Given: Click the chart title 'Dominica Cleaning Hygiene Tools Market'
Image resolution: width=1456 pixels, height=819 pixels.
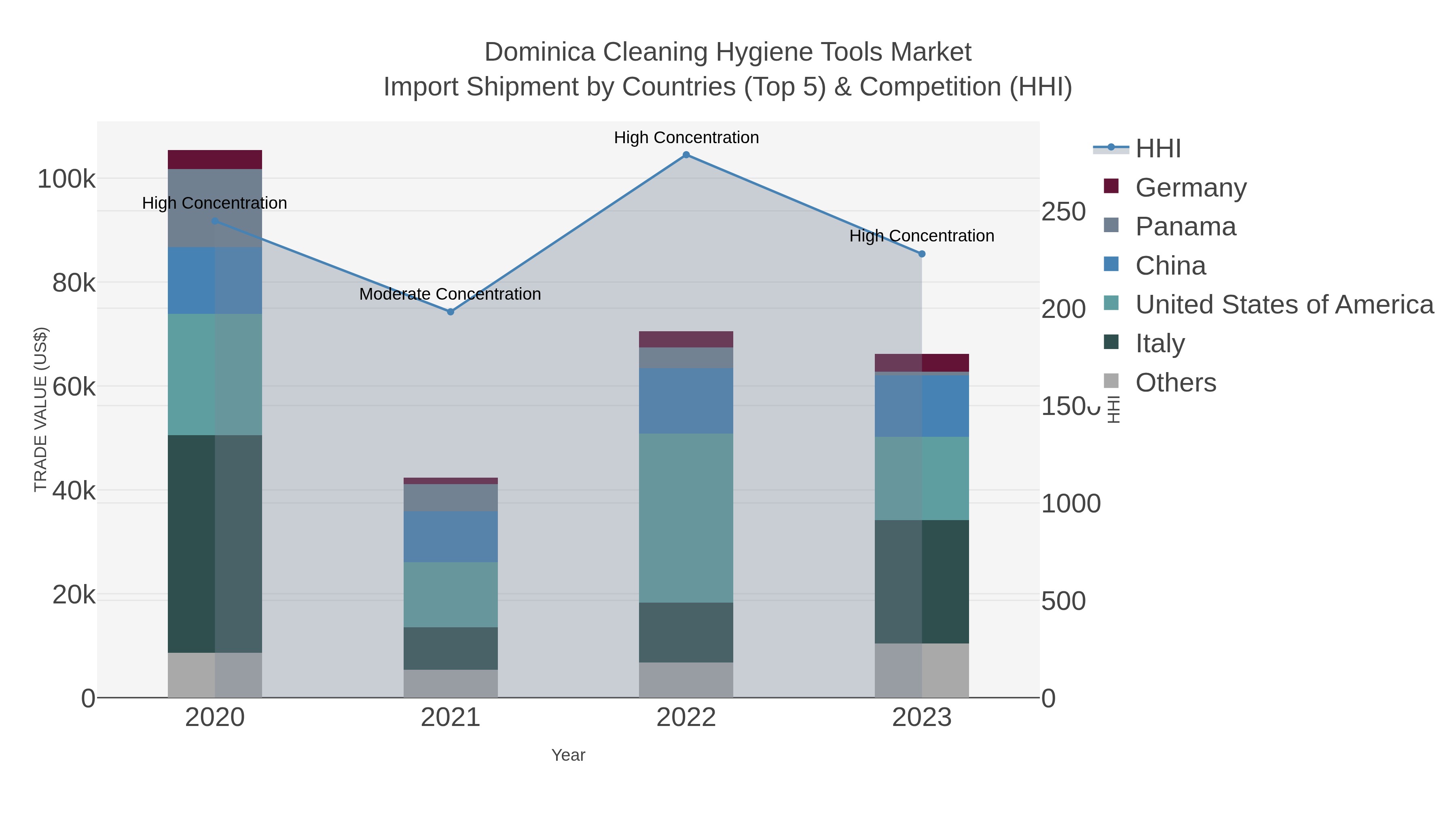Looking at the screenshot, I should 728,52.
